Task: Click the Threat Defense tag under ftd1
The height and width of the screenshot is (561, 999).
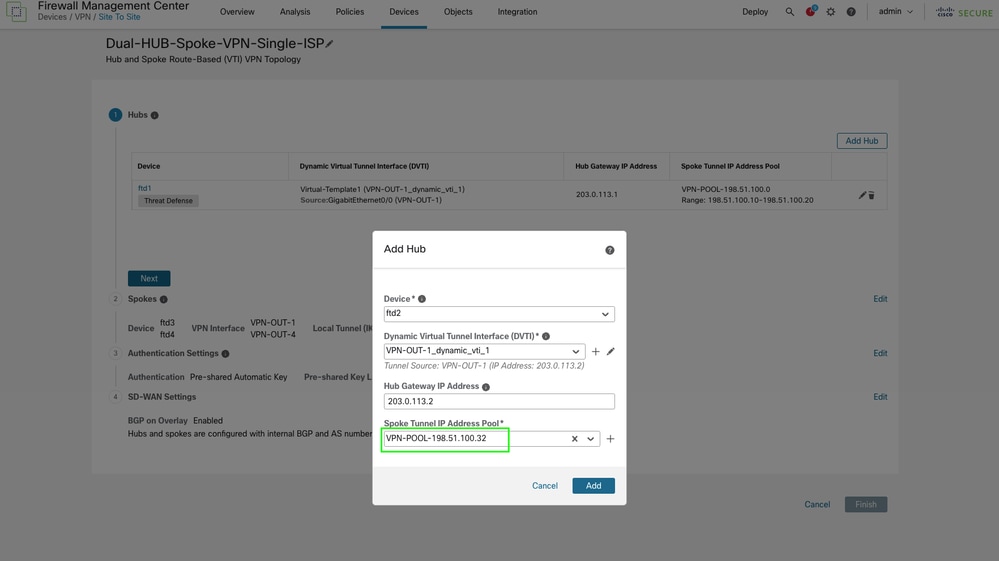Action: [x=168, y=201]
